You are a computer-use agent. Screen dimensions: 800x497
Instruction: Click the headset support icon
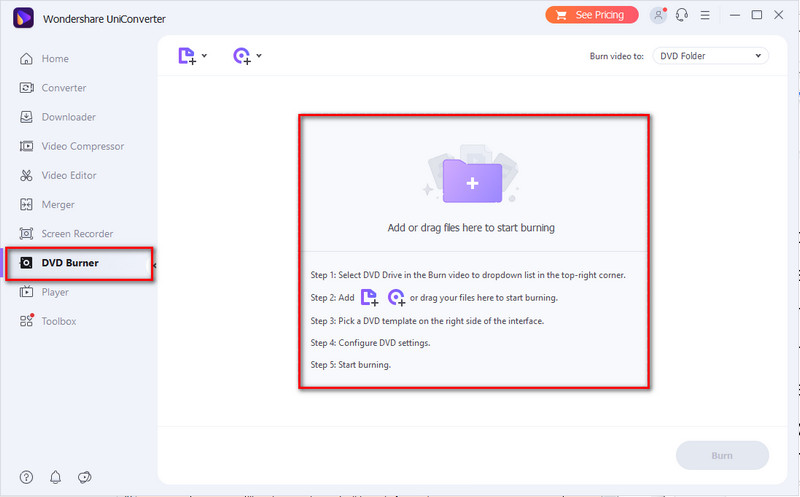tap(683, 15)
